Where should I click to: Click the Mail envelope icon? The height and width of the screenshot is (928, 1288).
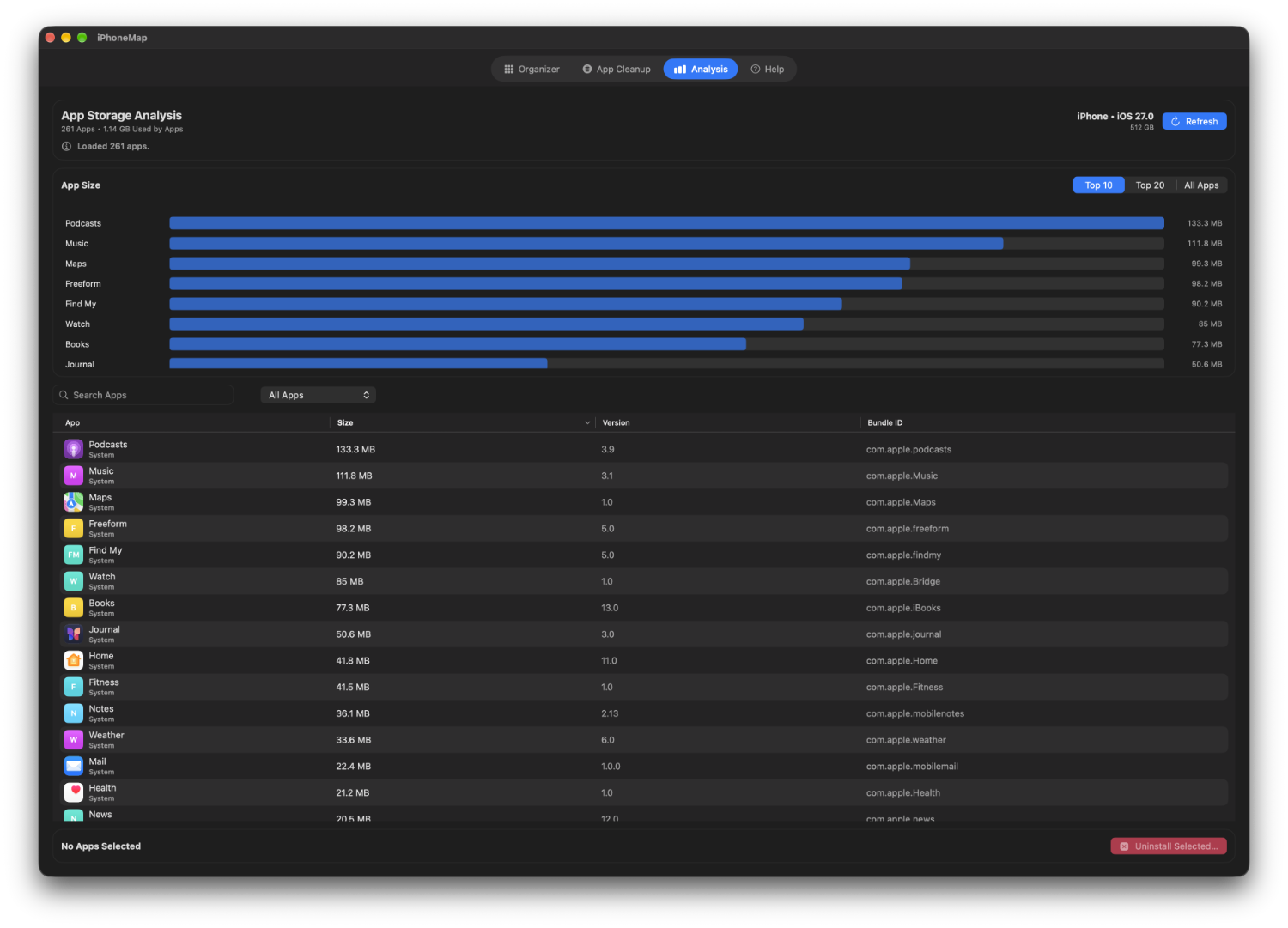74,766
